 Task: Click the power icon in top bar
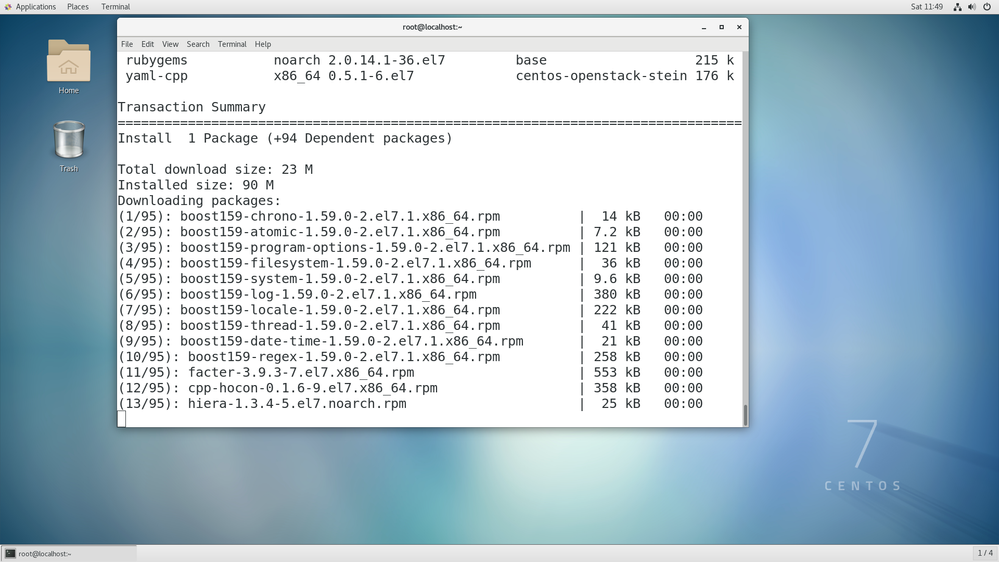(987, 7)
